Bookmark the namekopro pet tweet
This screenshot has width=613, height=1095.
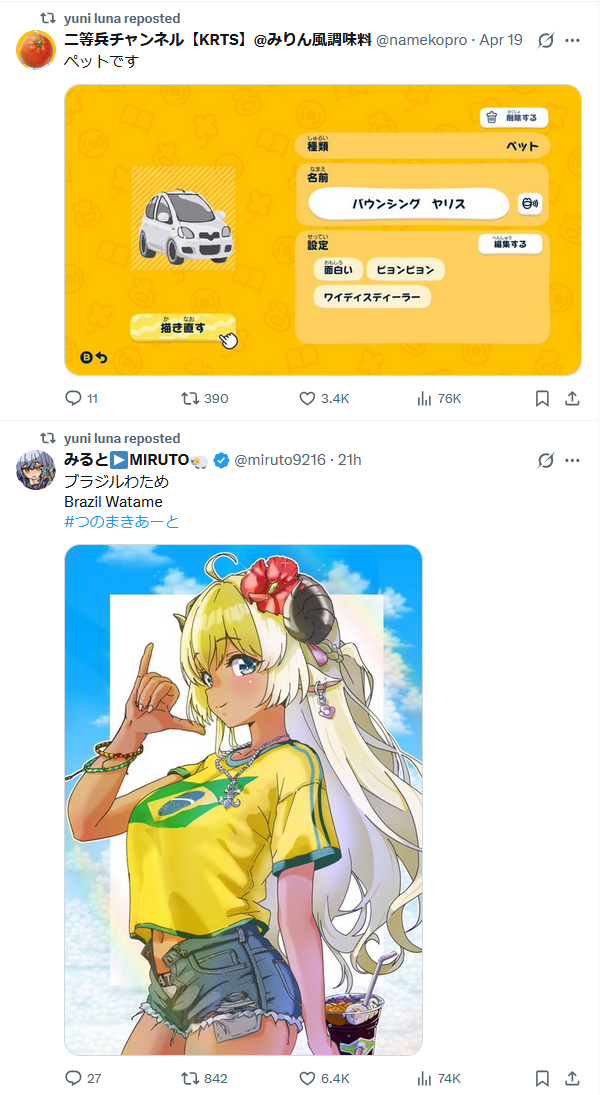(542, 398)
